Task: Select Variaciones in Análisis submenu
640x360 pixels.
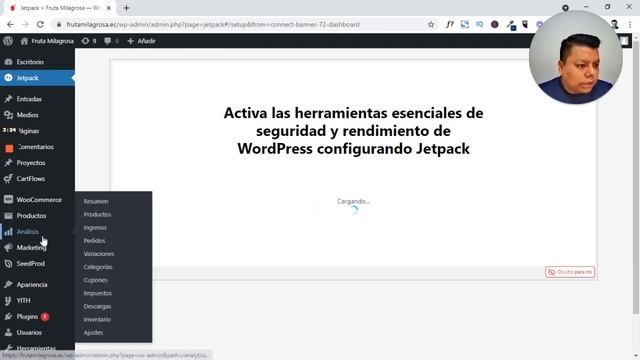Action: 99,254
